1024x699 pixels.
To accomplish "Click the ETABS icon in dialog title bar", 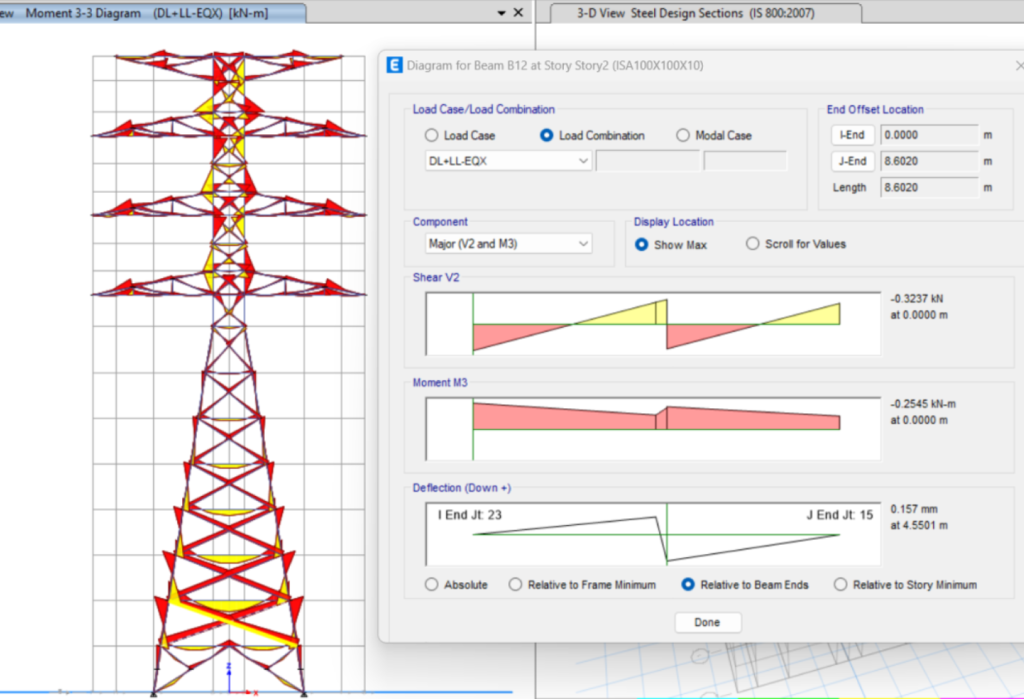I will pos(393,66).
